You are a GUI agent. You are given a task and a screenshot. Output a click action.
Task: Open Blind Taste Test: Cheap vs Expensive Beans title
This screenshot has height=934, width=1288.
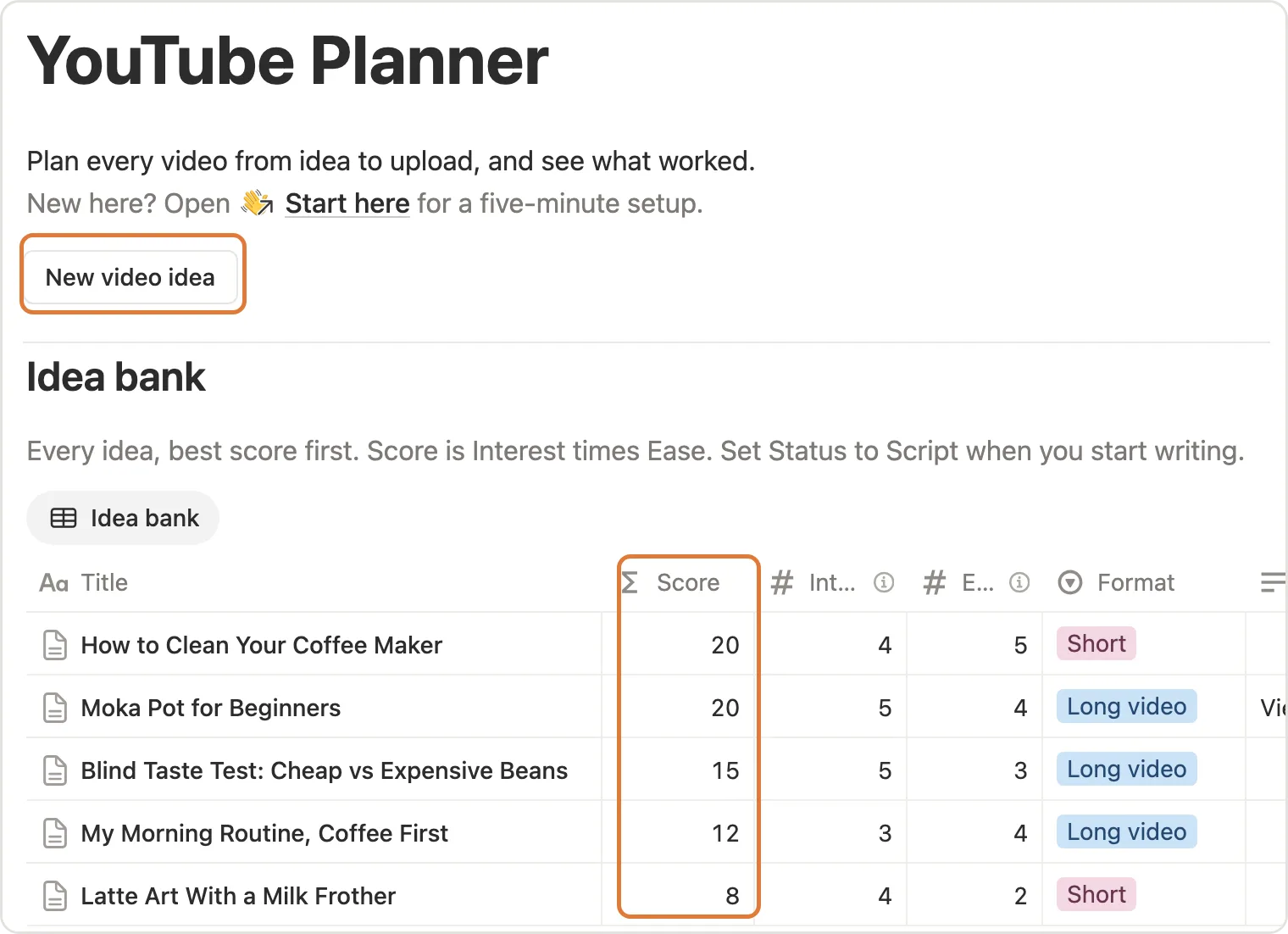pos(325,770)
